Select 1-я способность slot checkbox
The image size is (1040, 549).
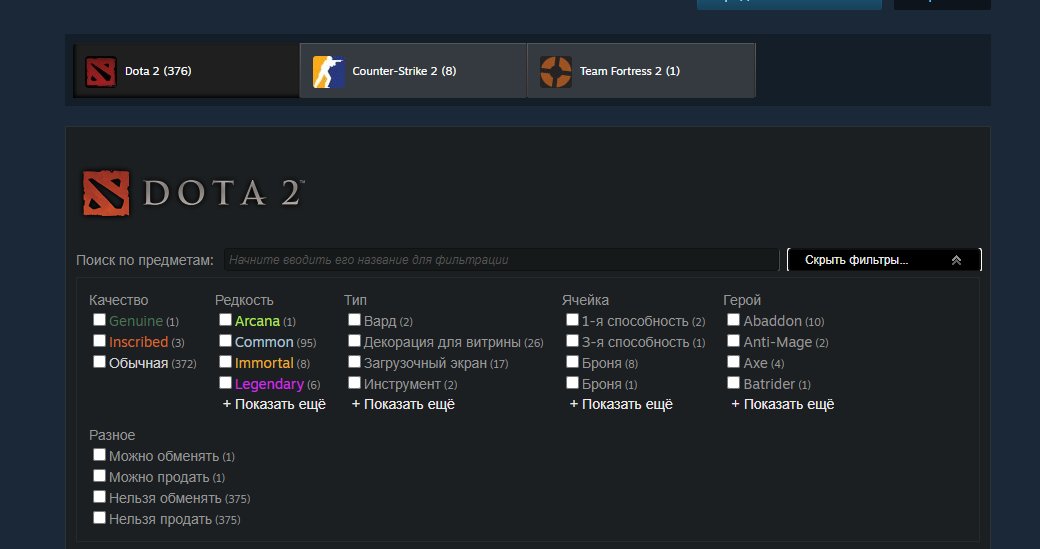(x=572, y=320)
